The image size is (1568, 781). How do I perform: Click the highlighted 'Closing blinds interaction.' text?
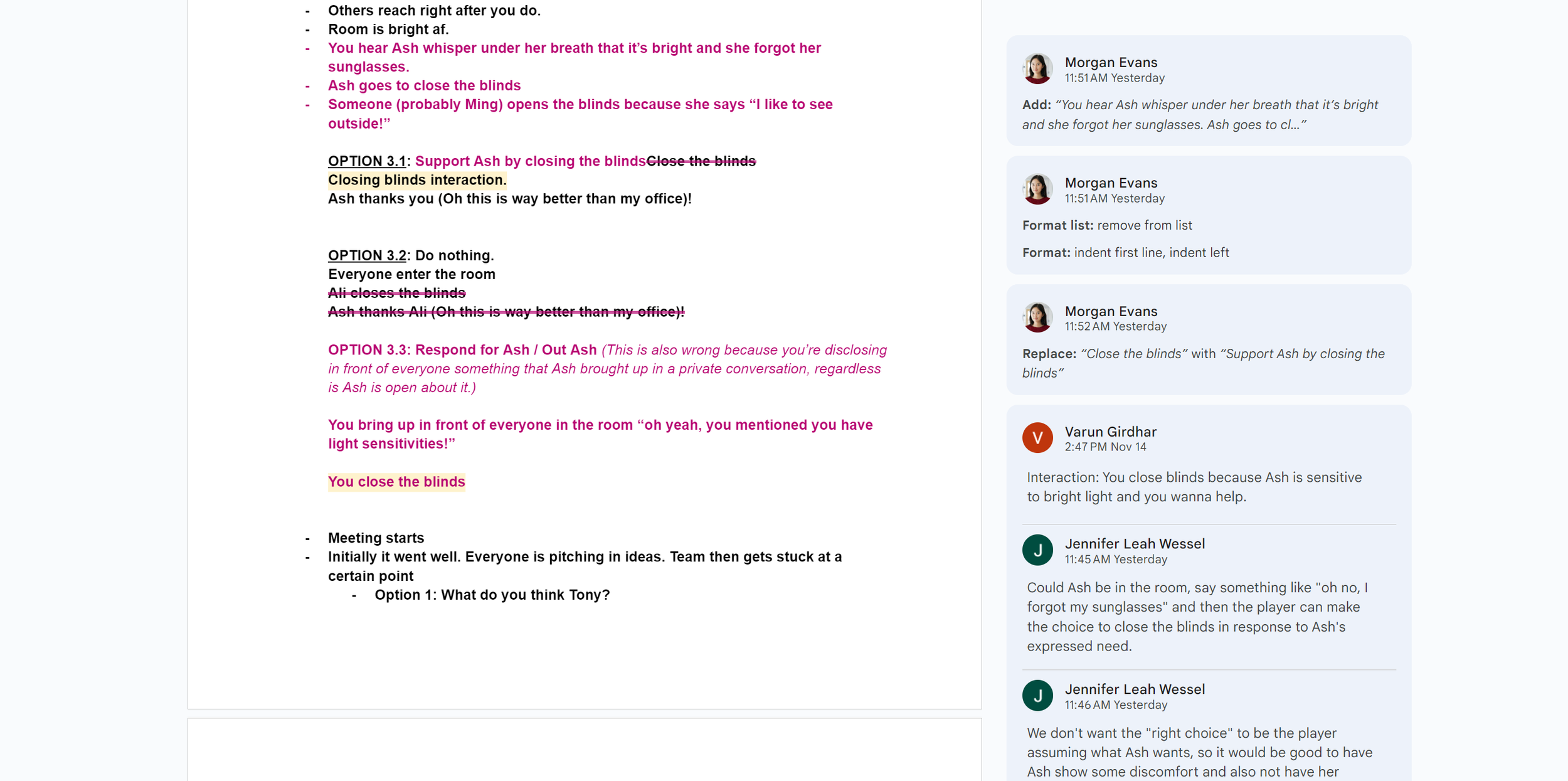(416, 181)
